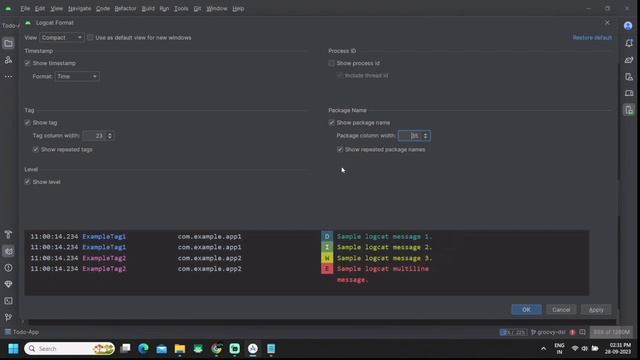Viewport: 640px width, 360px height.
Task: Open the Terminal tool window icon
Action: pos(8,301)
